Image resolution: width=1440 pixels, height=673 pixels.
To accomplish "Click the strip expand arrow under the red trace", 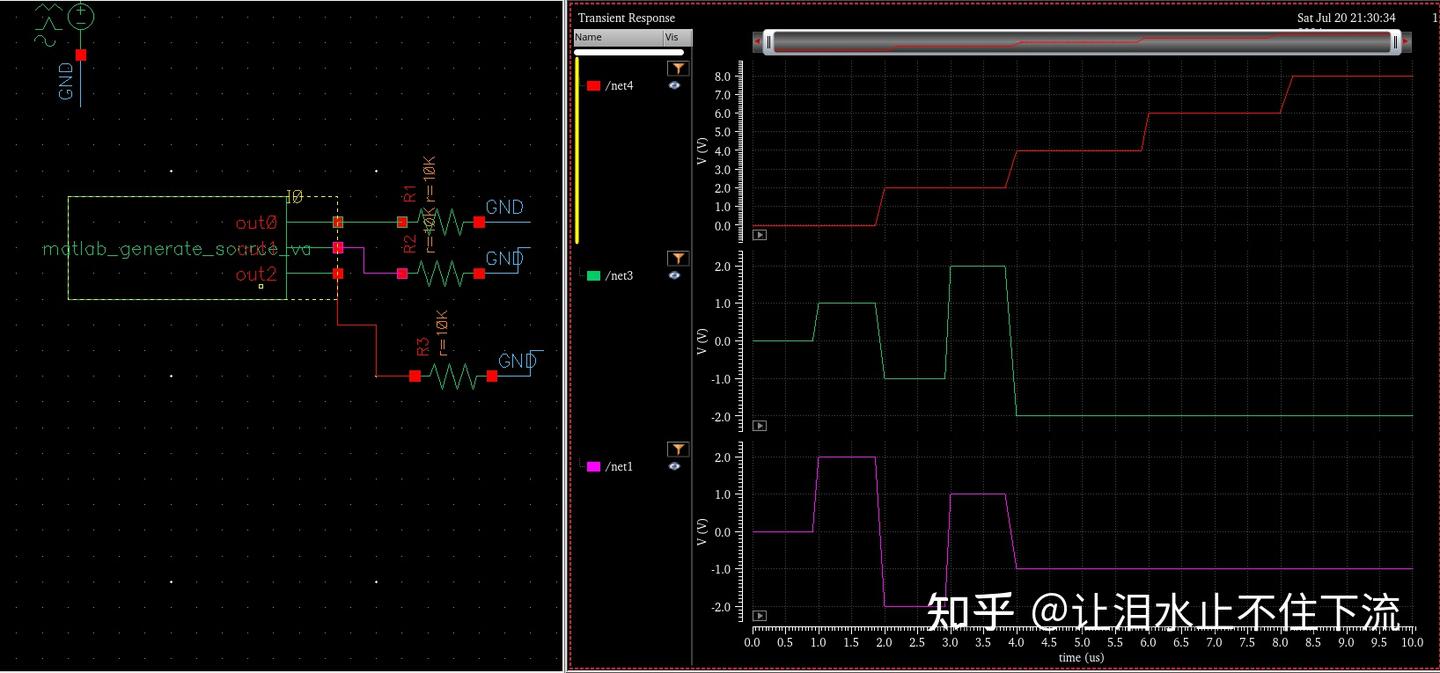I will (x=759, y=235).
